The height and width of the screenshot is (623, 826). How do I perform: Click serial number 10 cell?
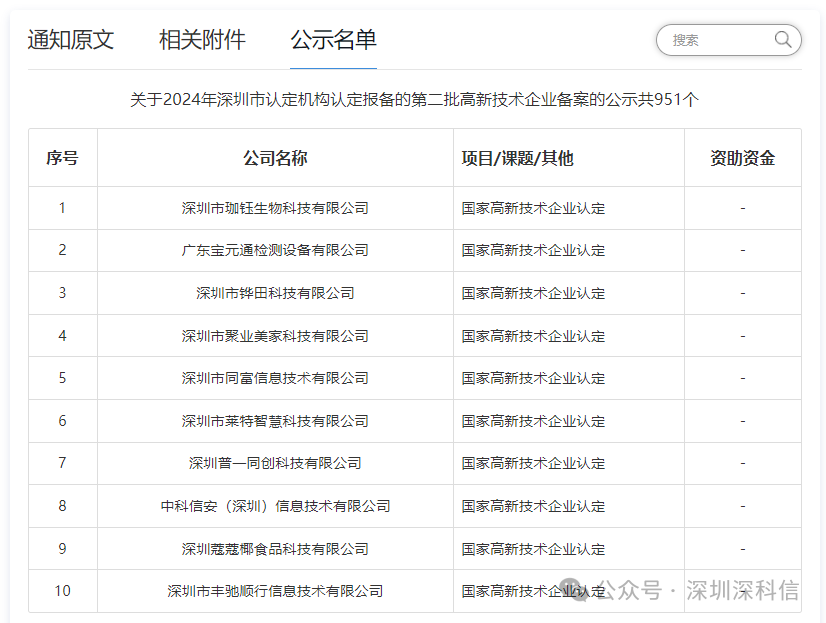pyautogui.click(x=63, y=591)
